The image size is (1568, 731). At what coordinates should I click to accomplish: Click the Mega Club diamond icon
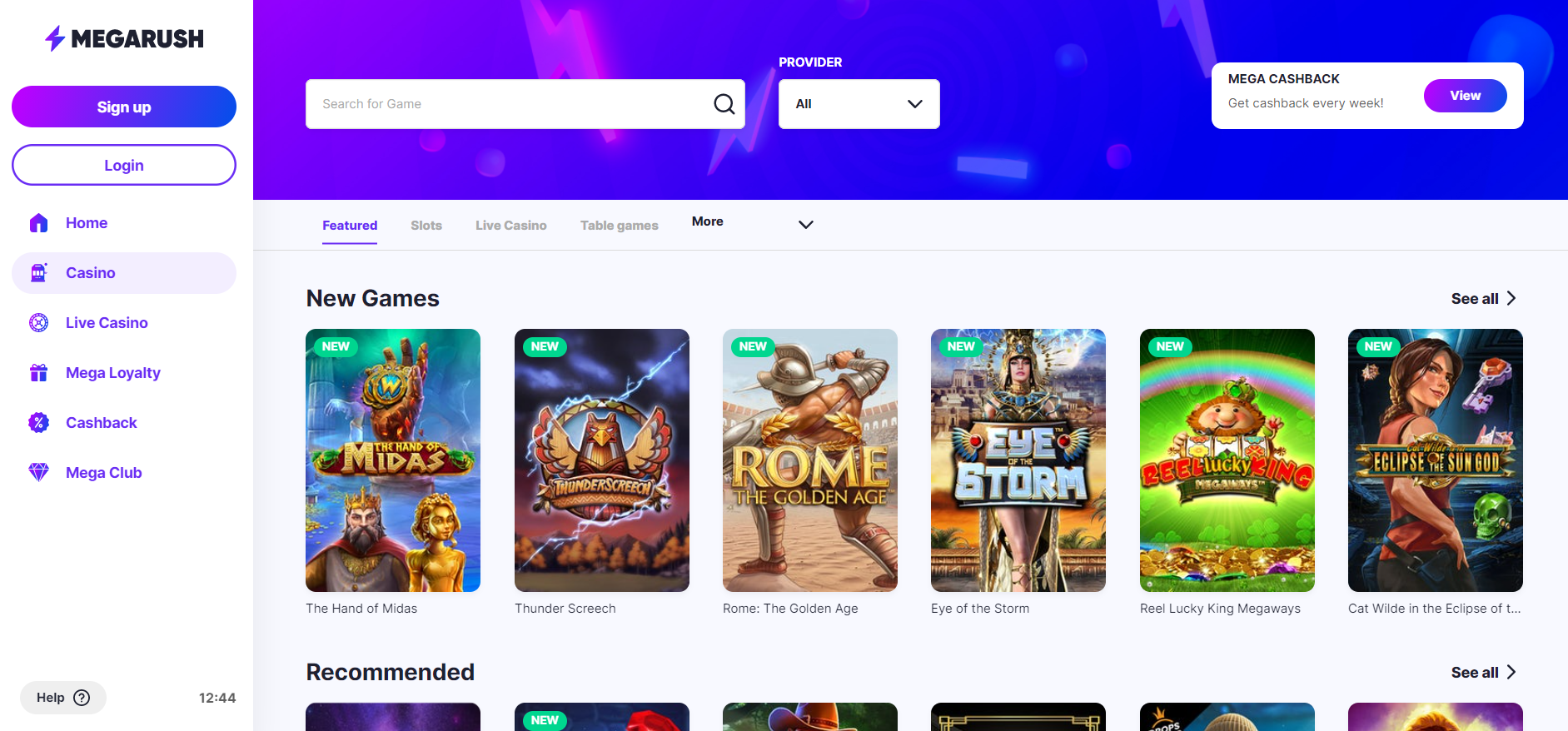[39, 473]
